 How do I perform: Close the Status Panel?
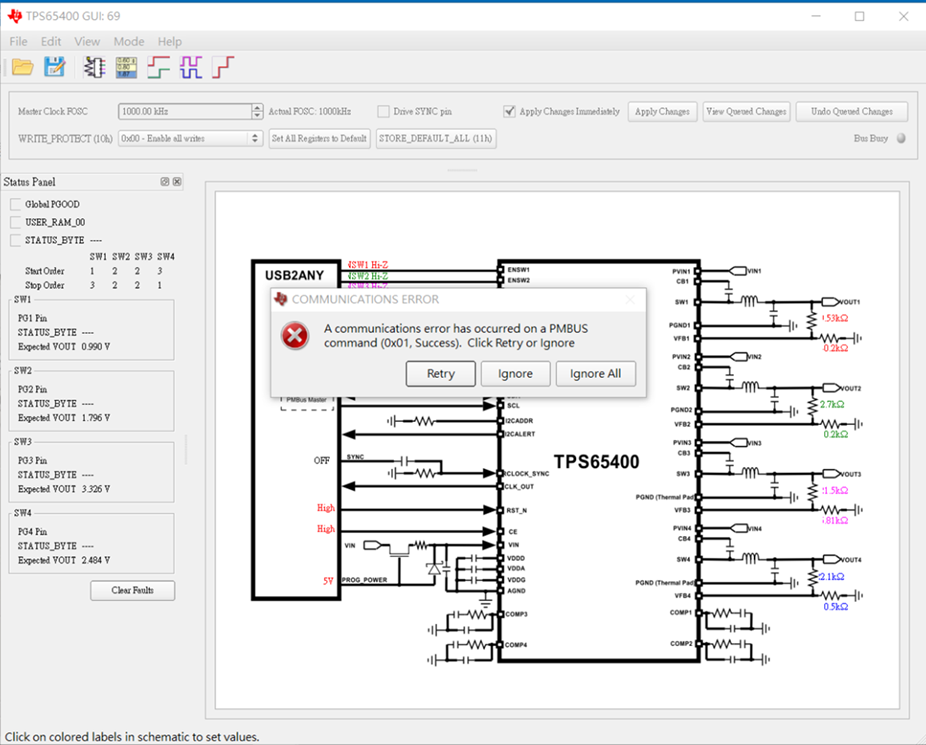pyautogui.click(x=177, y=182)
